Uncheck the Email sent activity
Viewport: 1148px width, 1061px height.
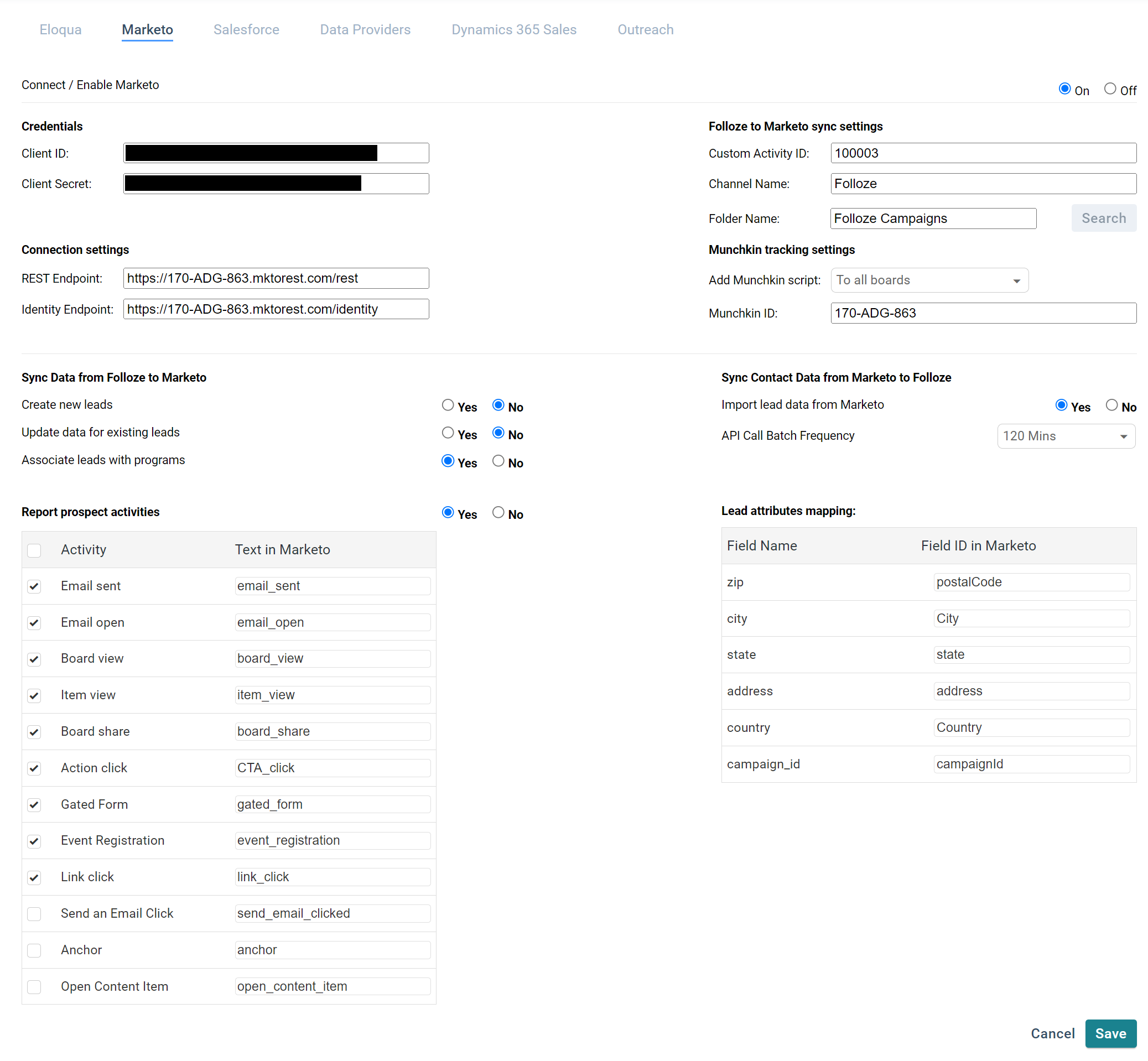34,587
